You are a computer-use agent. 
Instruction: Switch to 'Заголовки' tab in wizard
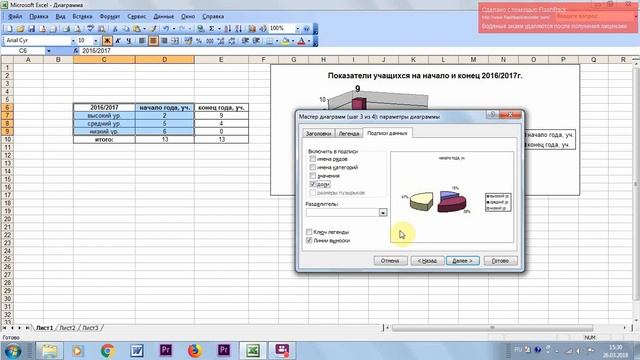click(x=318, y=133)
